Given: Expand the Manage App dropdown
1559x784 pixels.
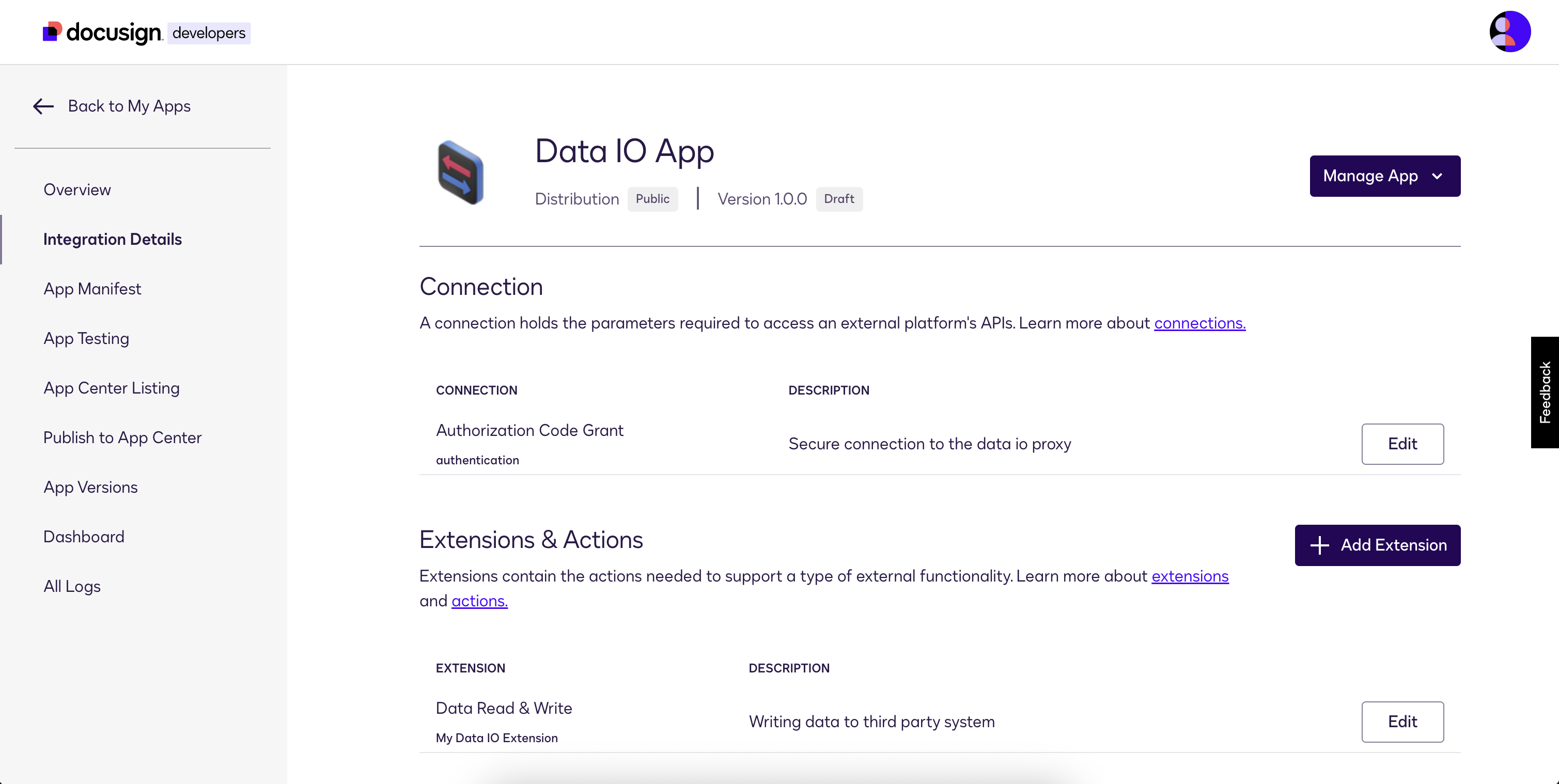Looking at the screenshot, I should tap(1385, 176).
